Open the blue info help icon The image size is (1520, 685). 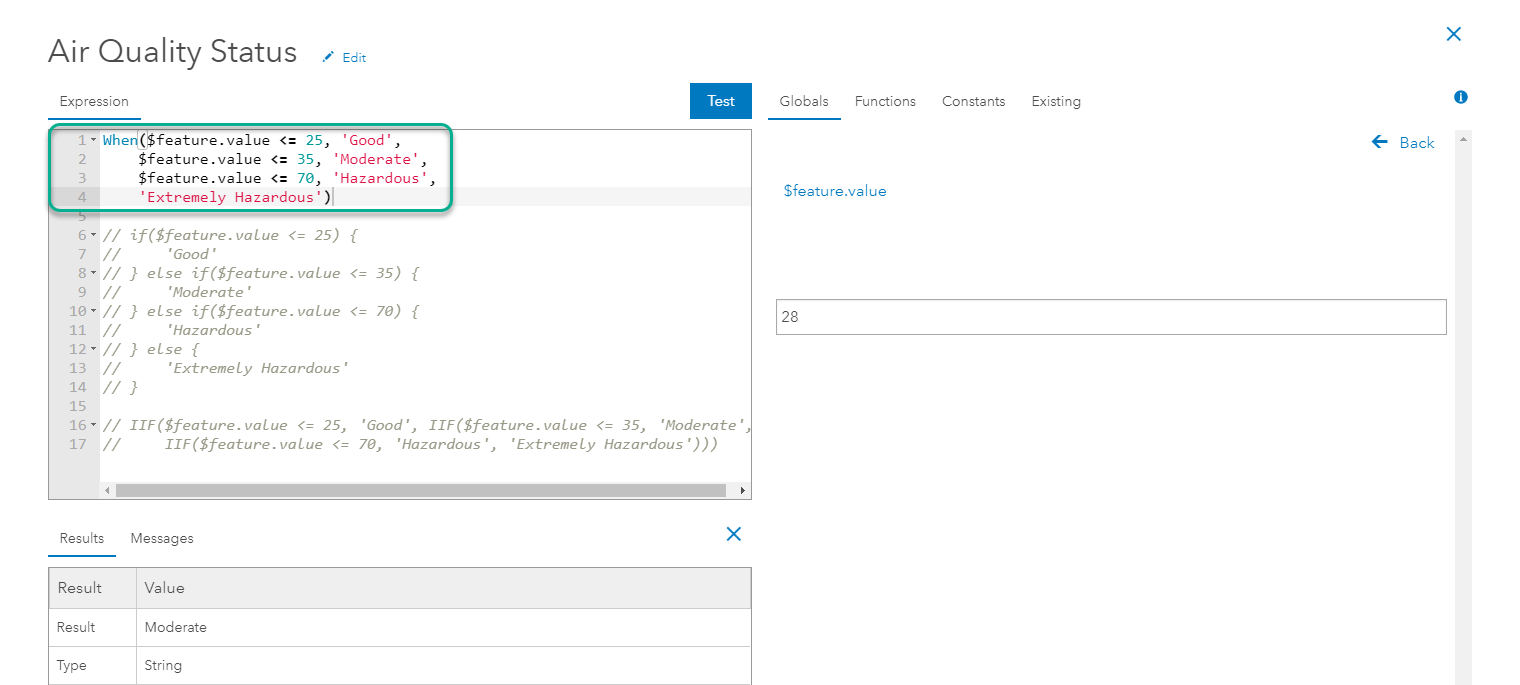tap(1461, 97)
